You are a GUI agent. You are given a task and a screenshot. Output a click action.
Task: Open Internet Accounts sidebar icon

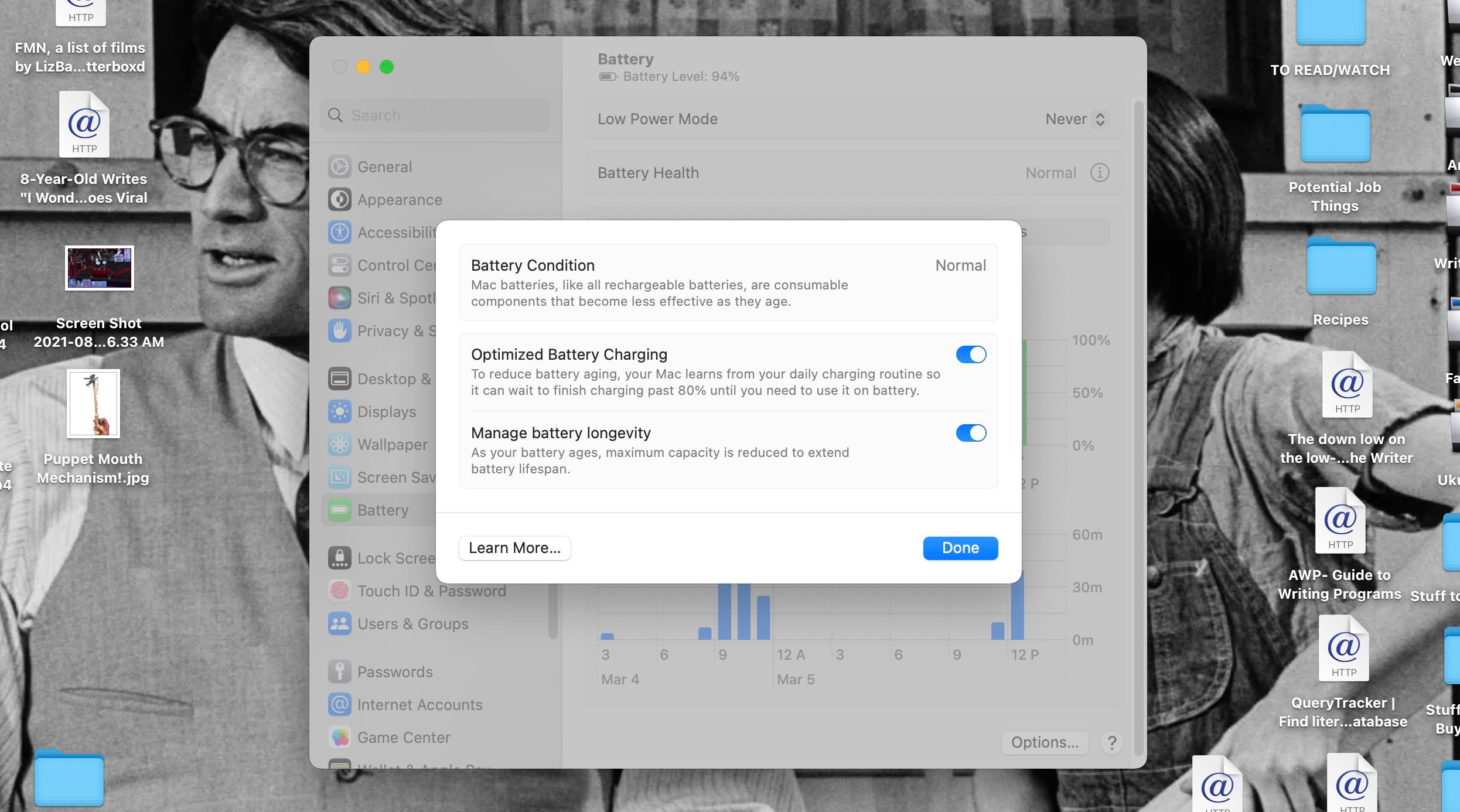(x=340, y=705)
